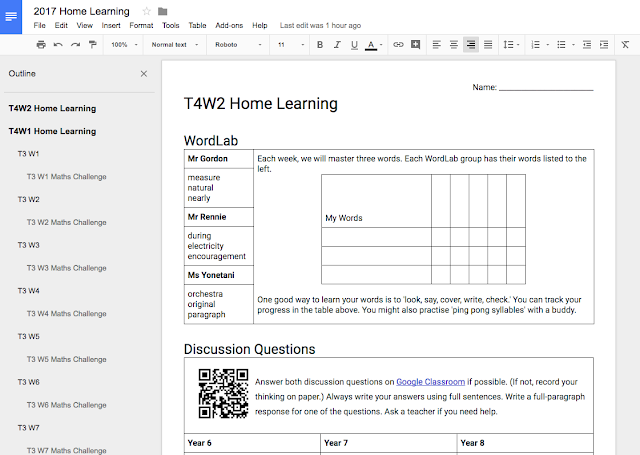Screen dimensions: 640x455
Task: Go to T3 W6 outline heading
Action: pos(28,382)
